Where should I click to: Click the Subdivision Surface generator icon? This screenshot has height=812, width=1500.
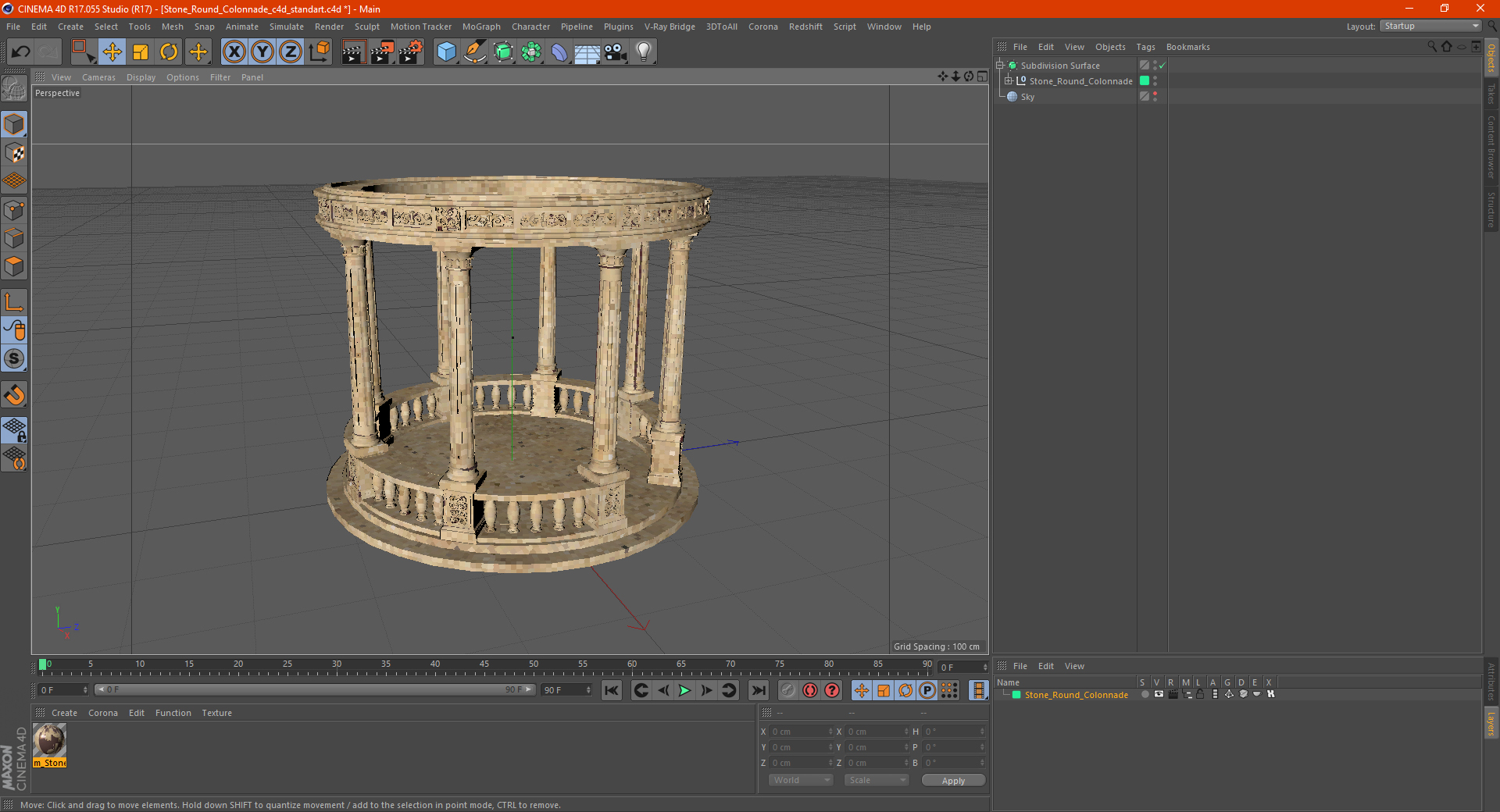[503, 52]
